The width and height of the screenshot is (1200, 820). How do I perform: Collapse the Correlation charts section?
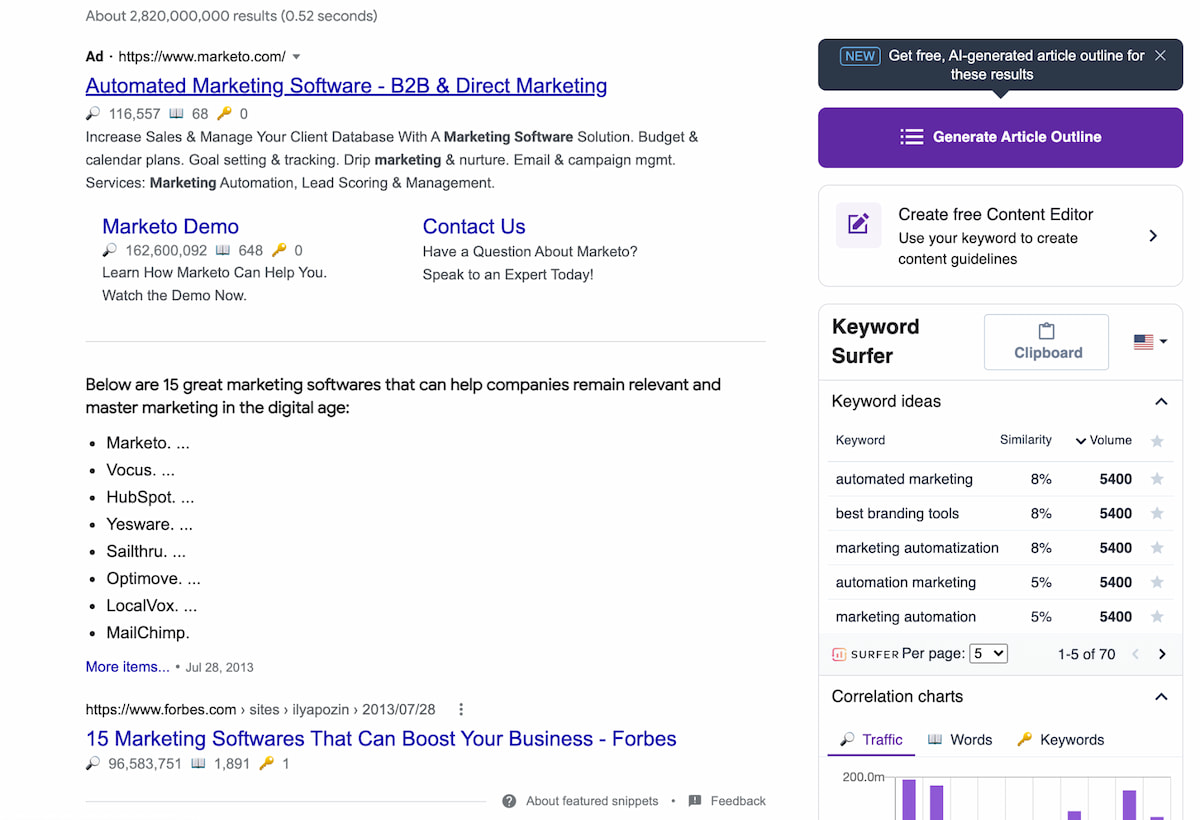tap(1161, 696)
